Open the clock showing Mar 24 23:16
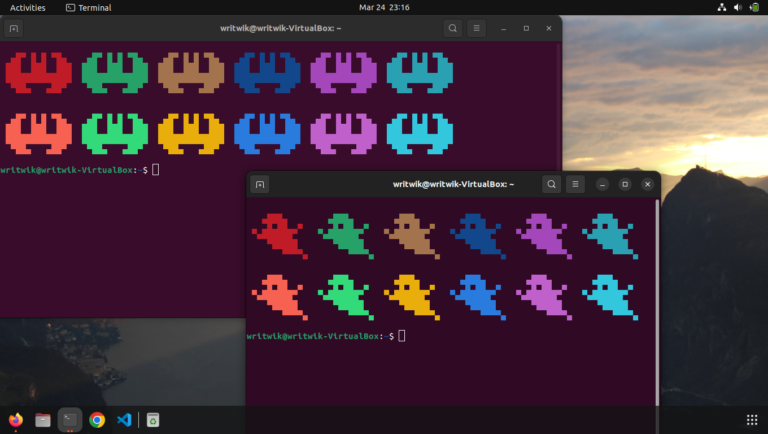The width and height of the screenshot is (768, 434). [x=383, y=7]
